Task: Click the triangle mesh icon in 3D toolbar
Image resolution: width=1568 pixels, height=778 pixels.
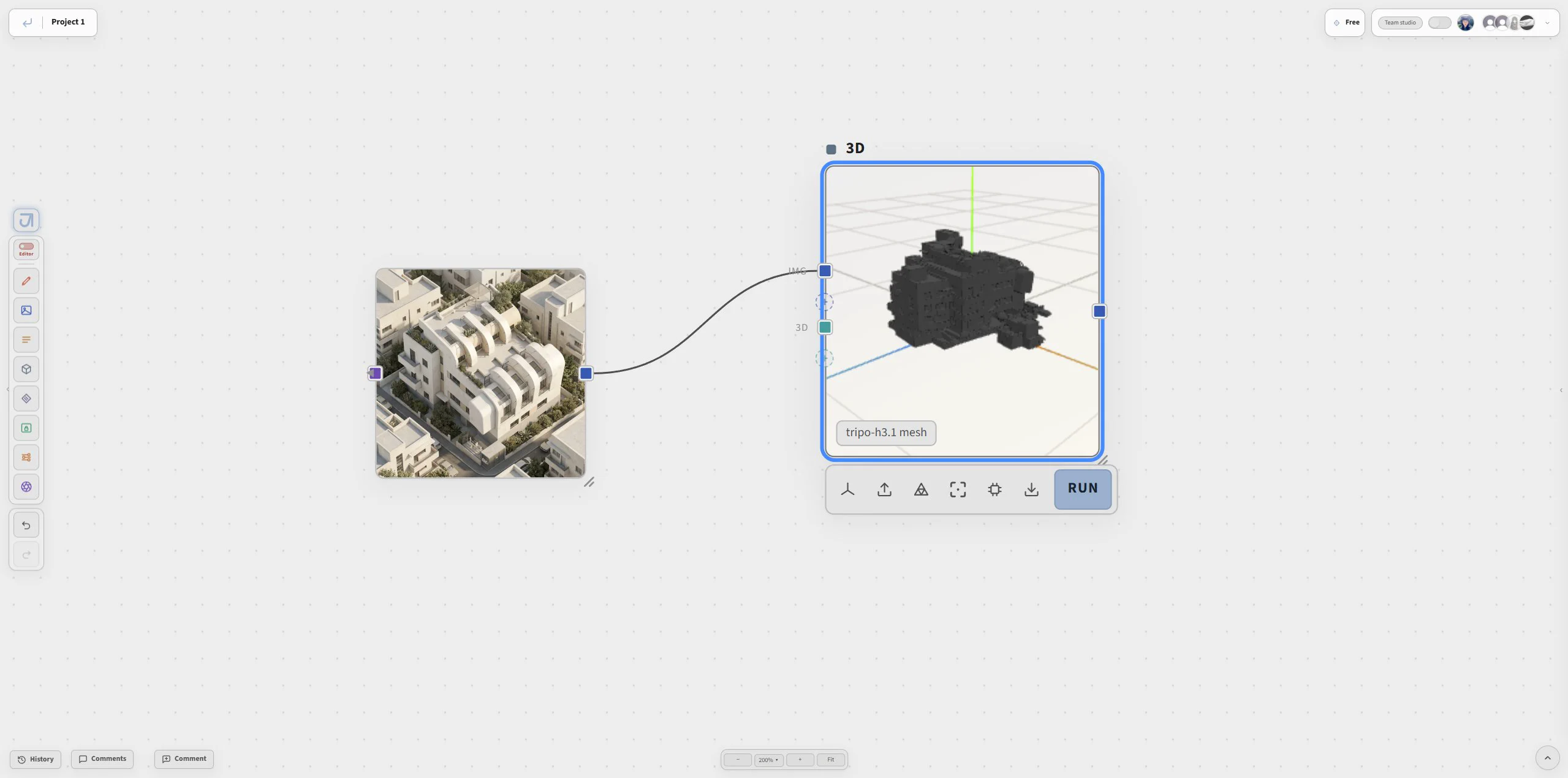Action: point(921,489)
